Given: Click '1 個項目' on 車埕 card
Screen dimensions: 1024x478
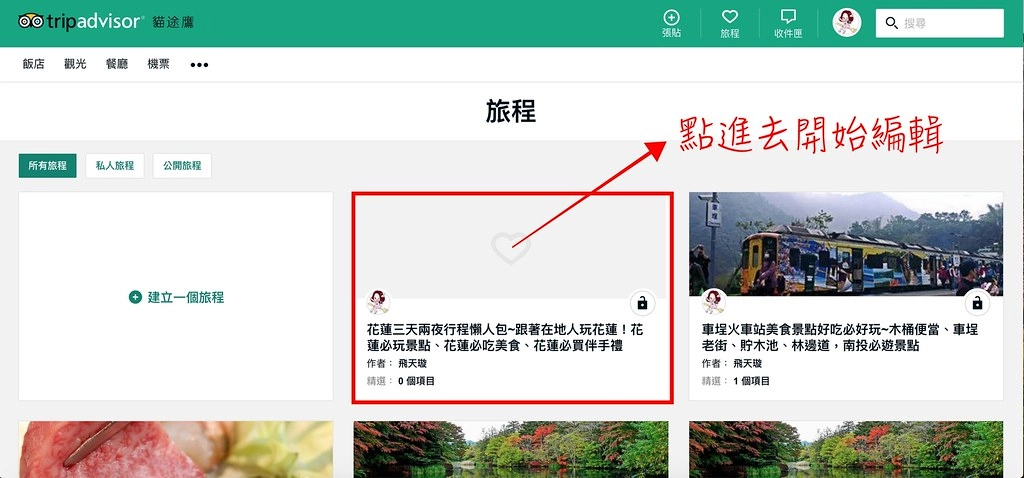Looking at the screenshot, I should tap(752, 381).
